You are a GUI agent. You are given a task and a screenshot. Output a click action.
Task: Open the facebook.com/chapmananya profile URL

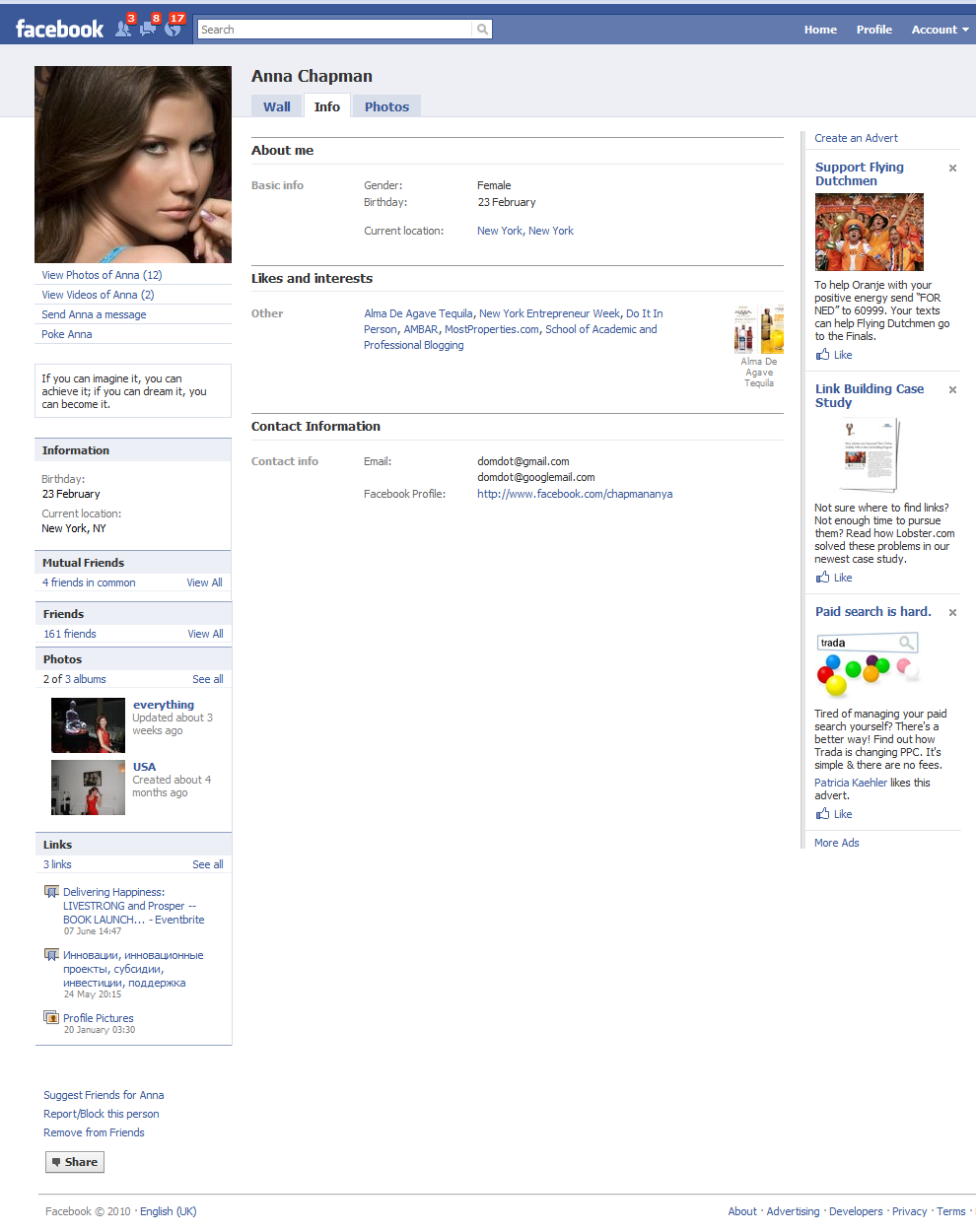575,494
